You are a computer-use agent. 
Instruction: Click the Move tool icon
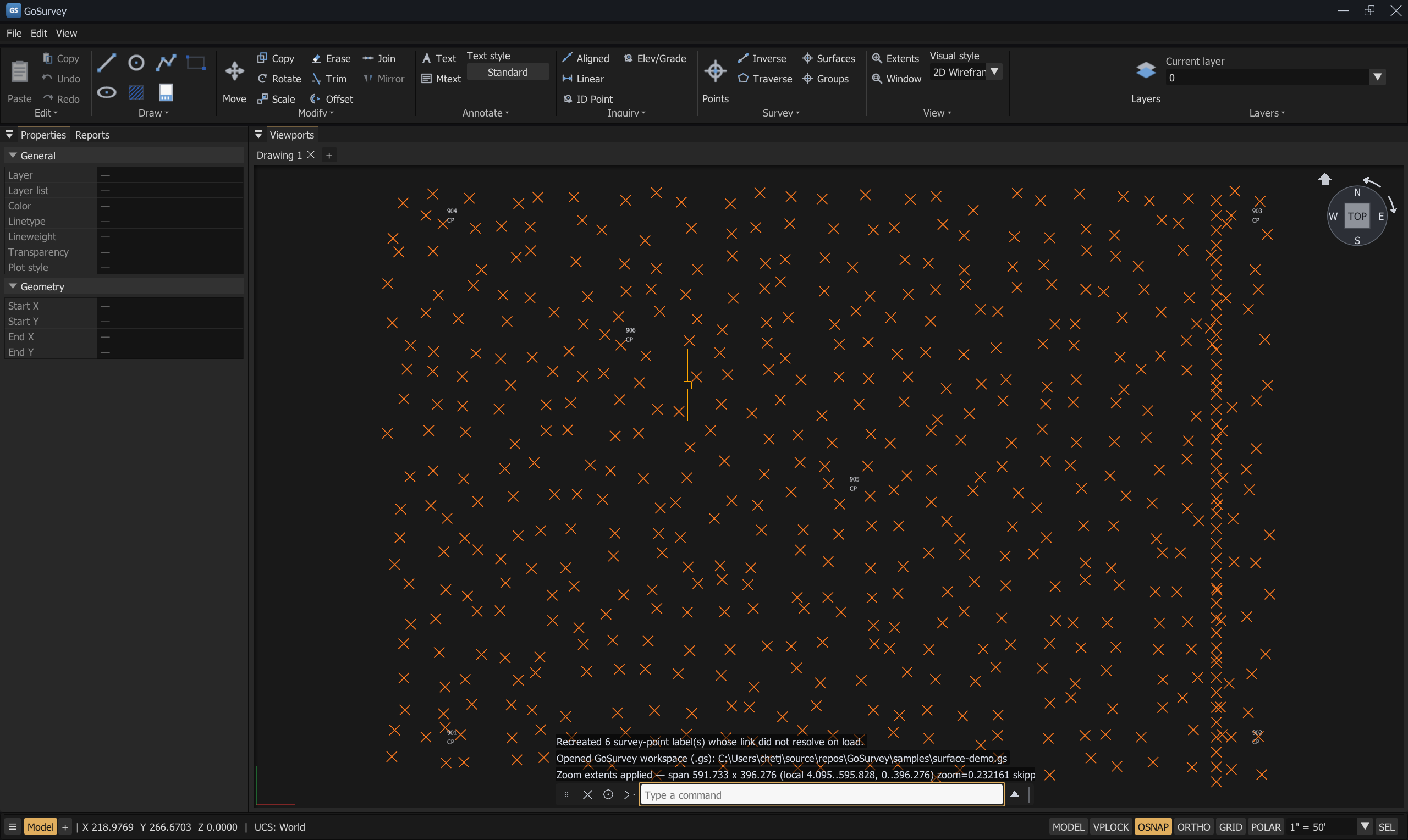pyautogui.click(x=234, y=71)
